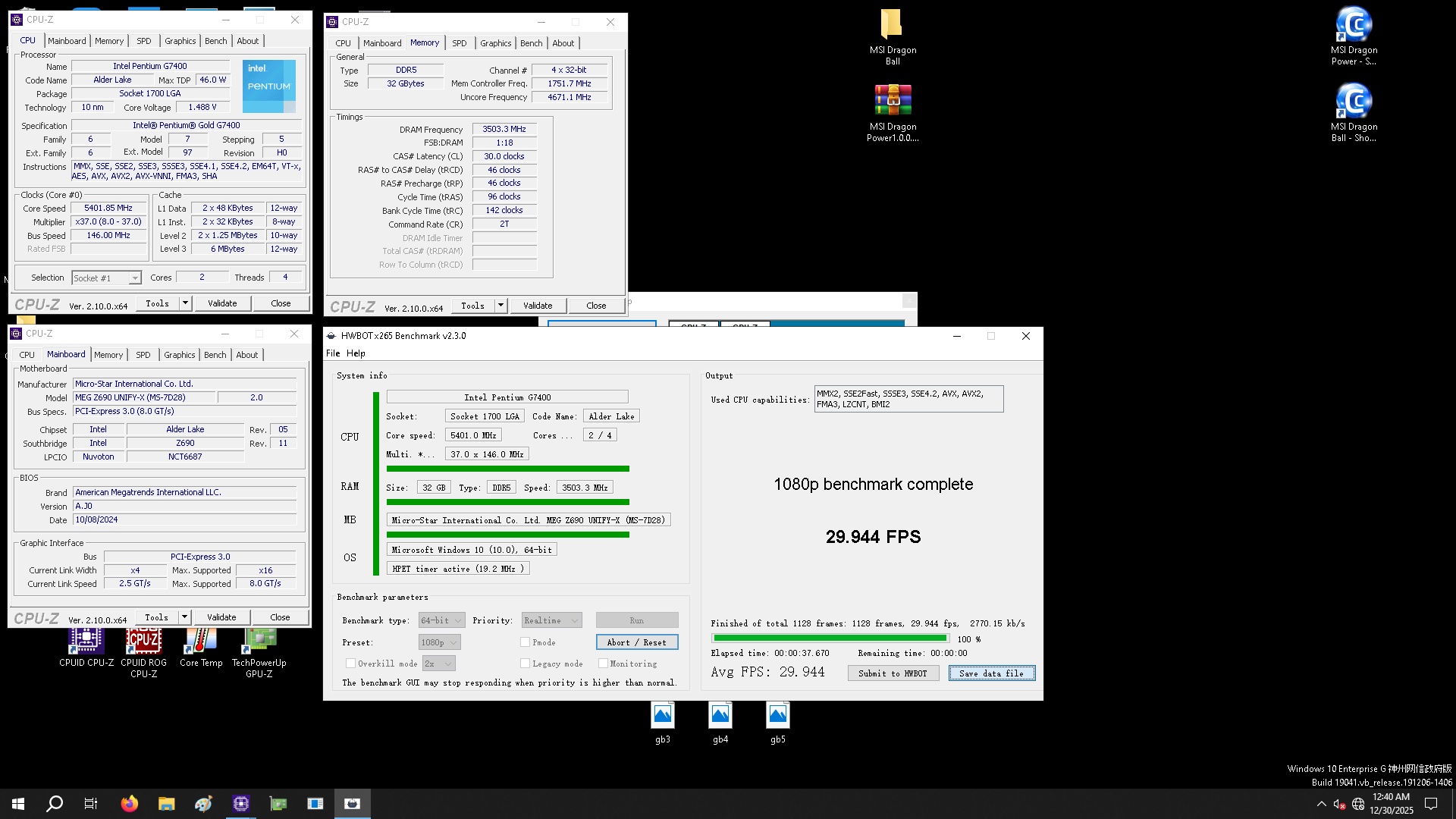Open Priority Realtime dropdown
1456x819 pixels.
tap(551, 620)
